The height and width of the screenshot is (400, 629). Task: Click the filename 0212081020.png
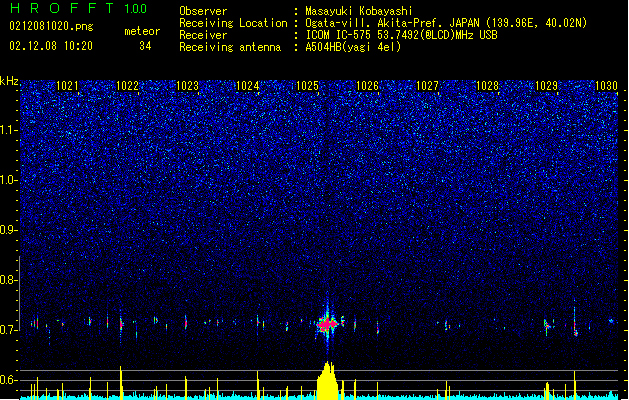click(x=51, y=26)
